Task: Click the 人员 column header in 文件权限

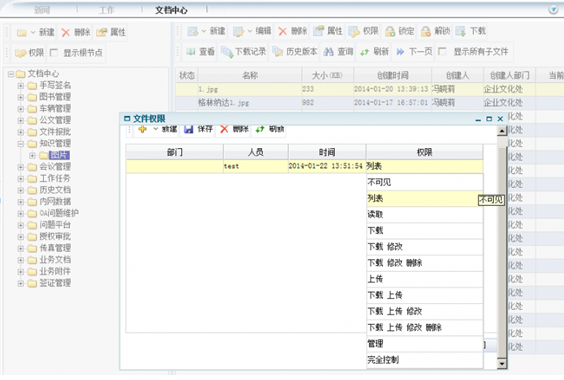Action: (256, 152)
